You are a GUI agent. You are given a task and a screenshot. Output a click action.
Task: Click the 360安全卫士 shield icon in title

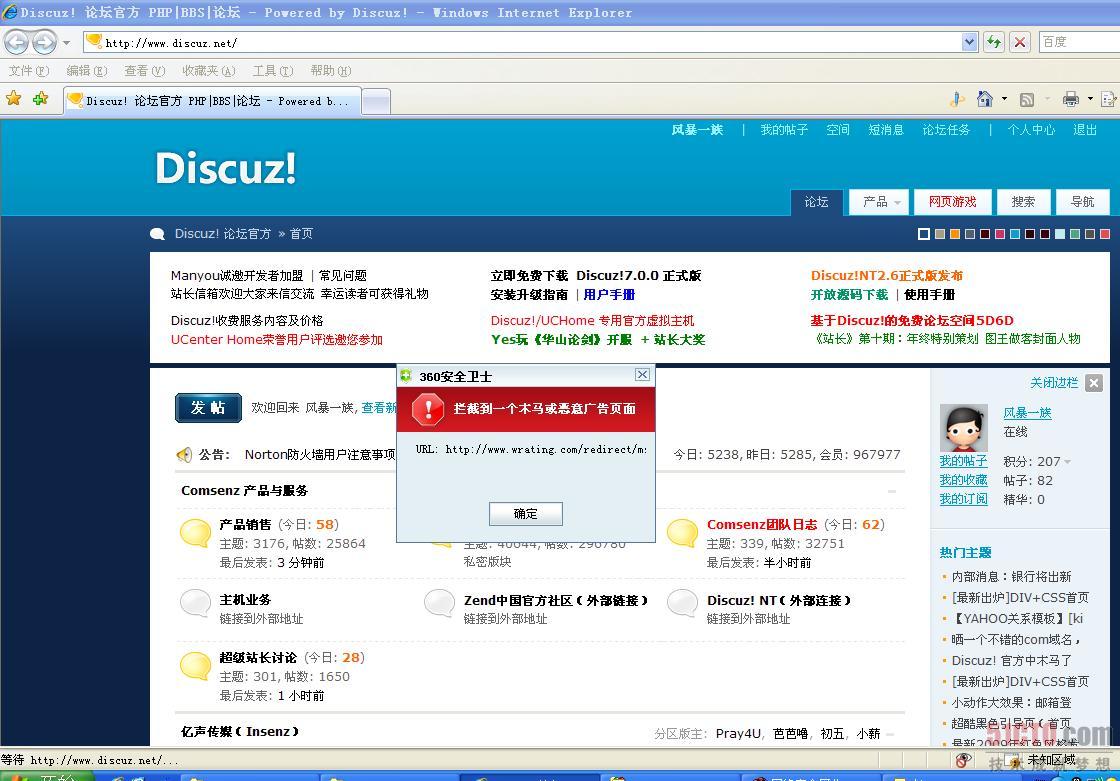[x=406, y=376]
